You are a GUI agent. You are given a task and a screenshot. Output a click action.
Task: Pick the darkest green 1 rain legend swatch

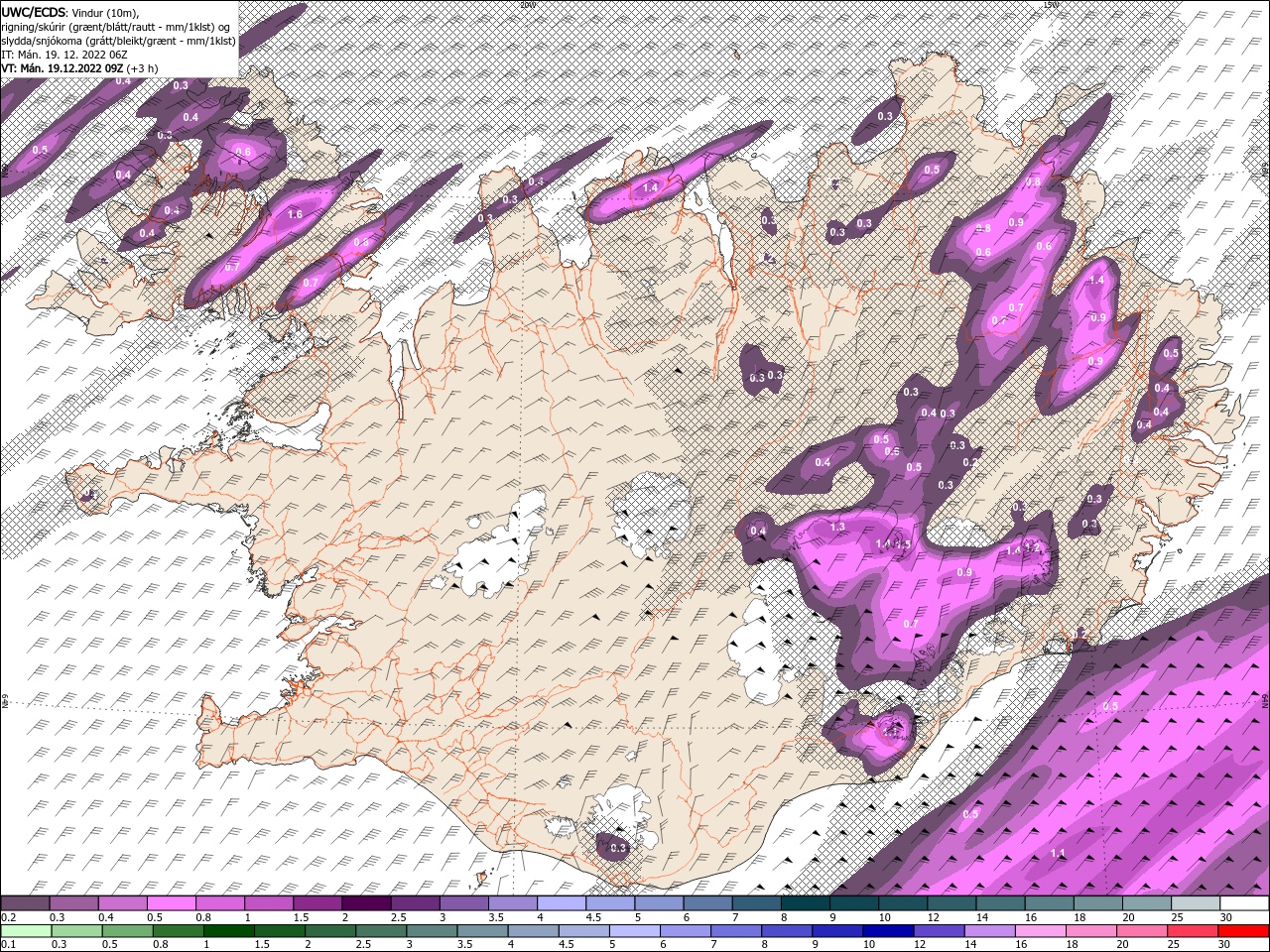[228, 931]
